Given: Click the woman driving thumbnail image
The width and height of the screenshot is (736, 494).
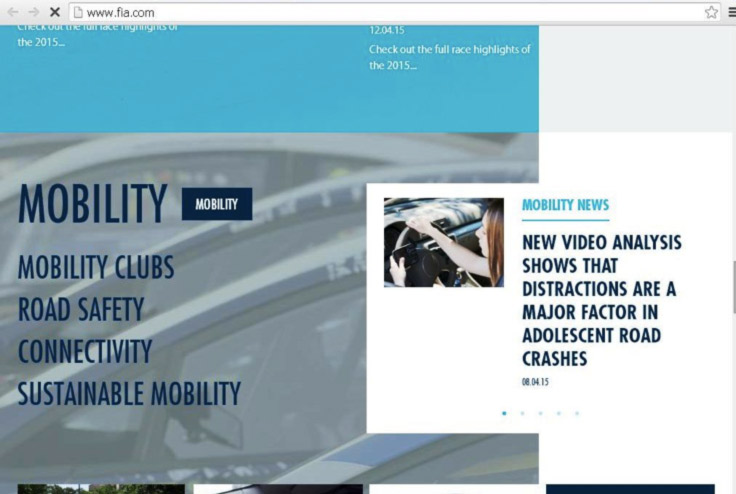Looking at the screenshot, I should pos(444,242).
